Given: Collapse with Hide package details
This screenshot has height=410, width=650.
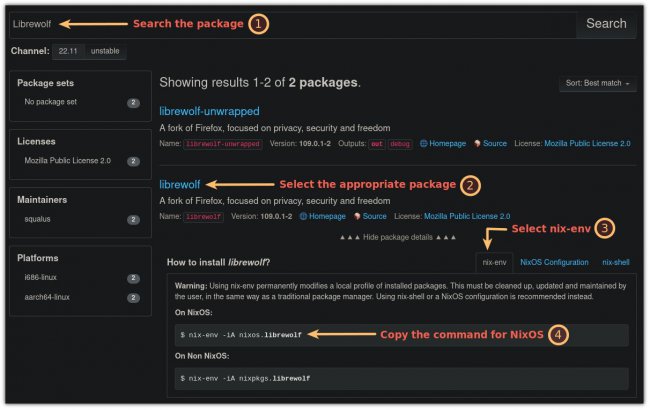Looking at the screenshot, I should pos(398,238).
